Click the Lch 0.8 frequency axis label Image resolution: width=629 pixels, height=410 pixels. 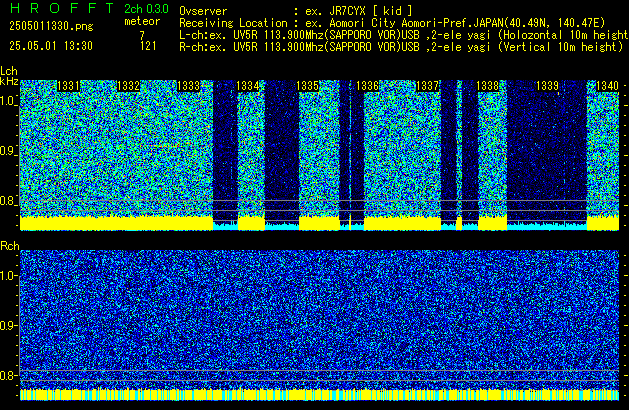pyautogui.click(x=8, y=201)
